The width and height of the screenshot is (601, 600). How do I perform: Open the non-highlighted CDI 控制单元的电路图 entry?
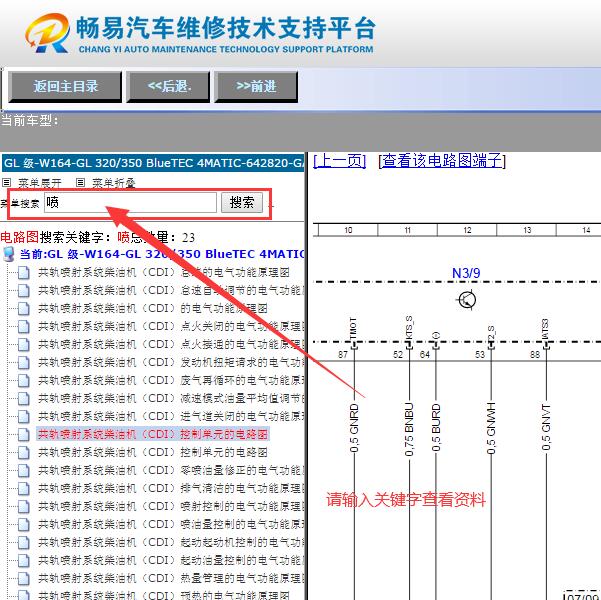pyautogui.click(x=153, y=452)
